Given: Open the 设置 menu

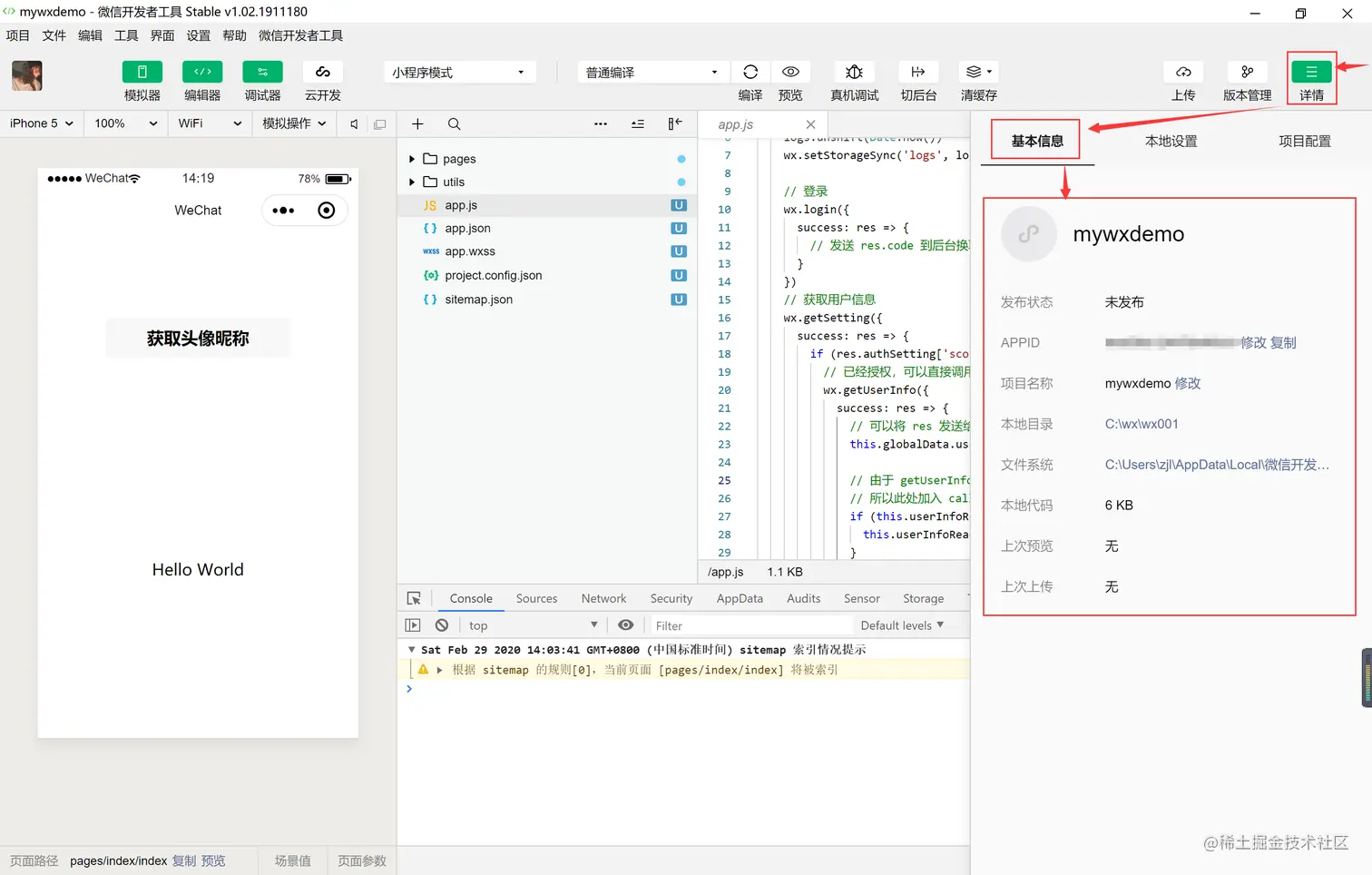Looking at the screenshot, I should tap(198, 35).
